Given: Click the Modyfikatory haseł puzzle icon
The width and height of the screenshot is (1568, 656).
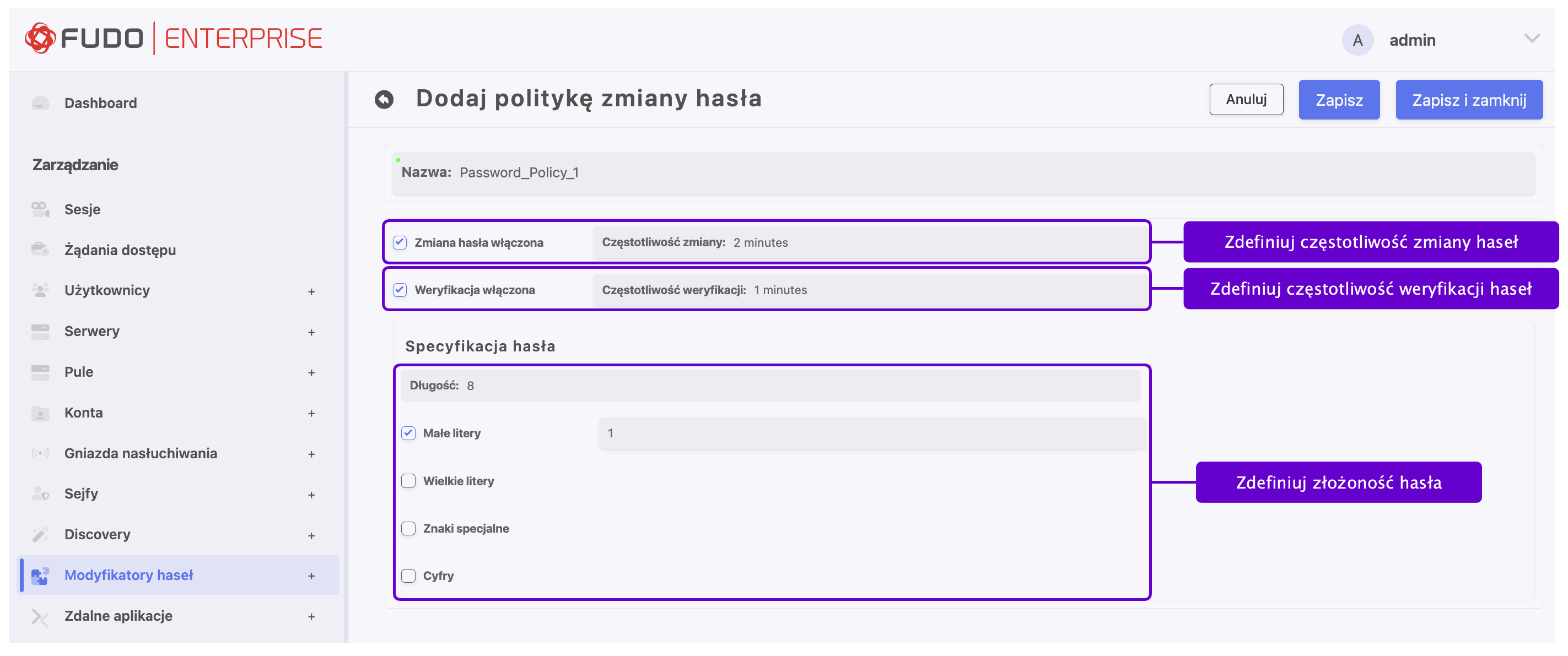Looking at the screenshot, I should pos(40,575).
